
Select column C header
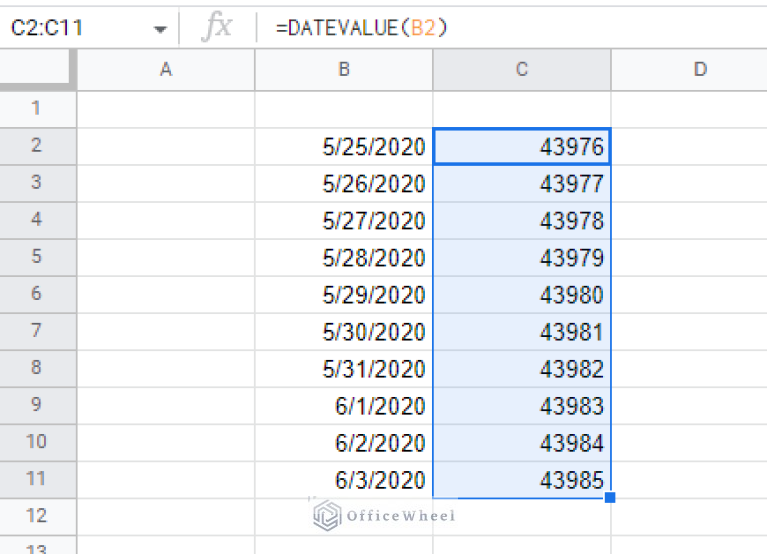pos(522,69)
